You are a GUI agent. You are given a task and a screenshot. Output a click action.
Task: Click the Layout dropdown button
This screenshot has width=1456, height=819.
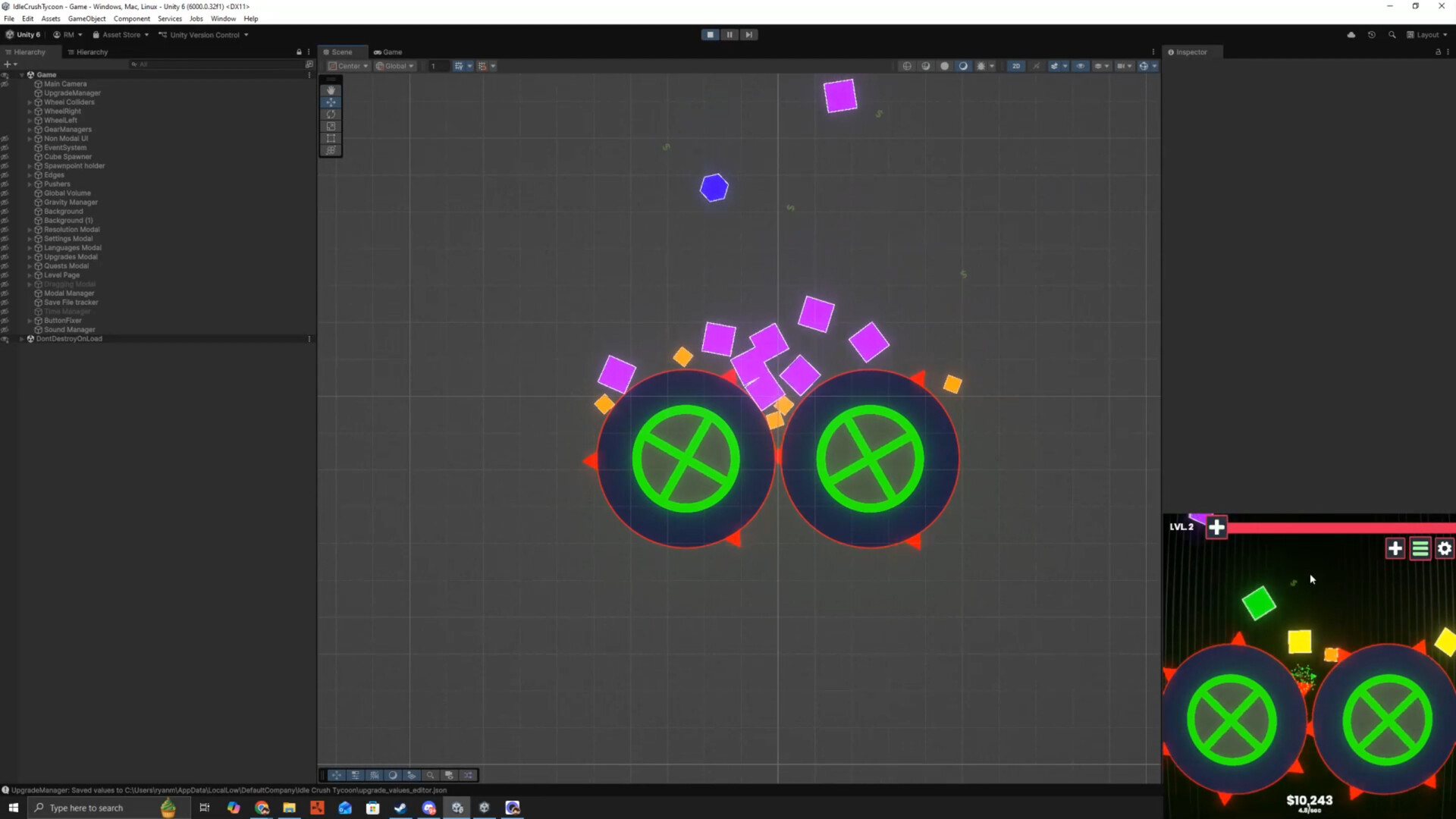point(1427,35)
